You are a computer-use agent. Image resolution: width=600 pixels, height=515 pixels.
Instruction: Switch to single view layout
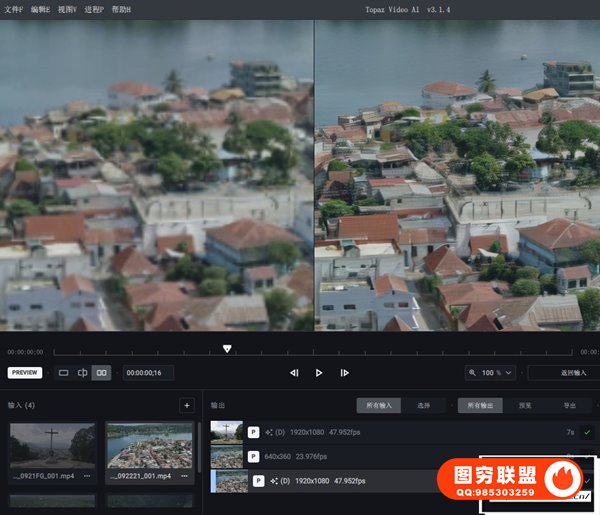pos(64,373)
